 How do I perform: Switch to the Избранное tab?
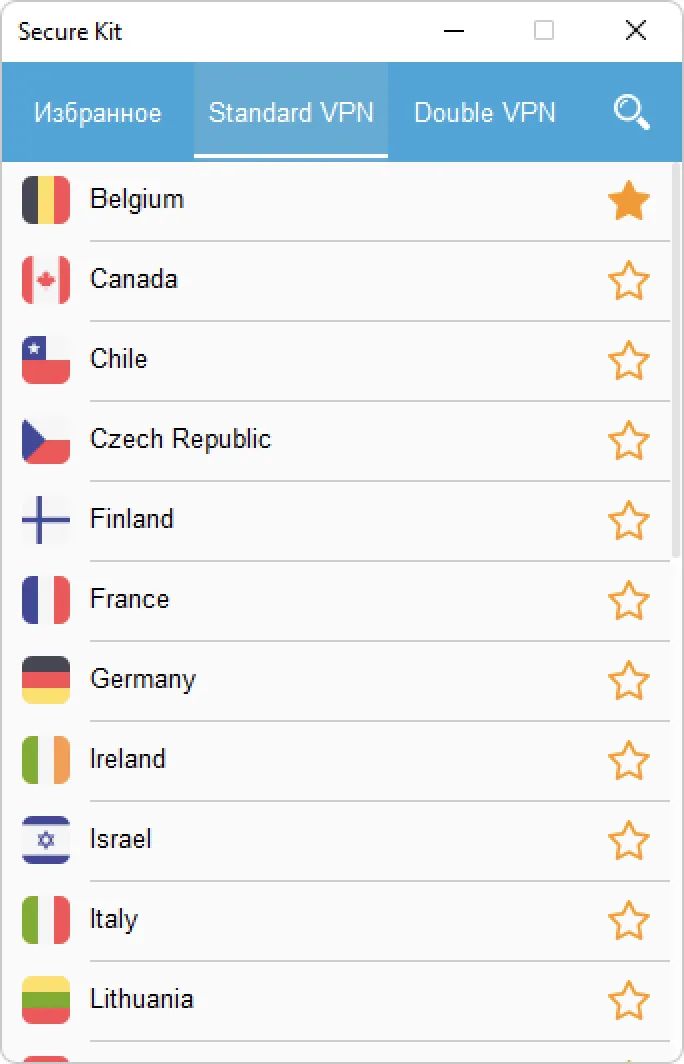98,113
